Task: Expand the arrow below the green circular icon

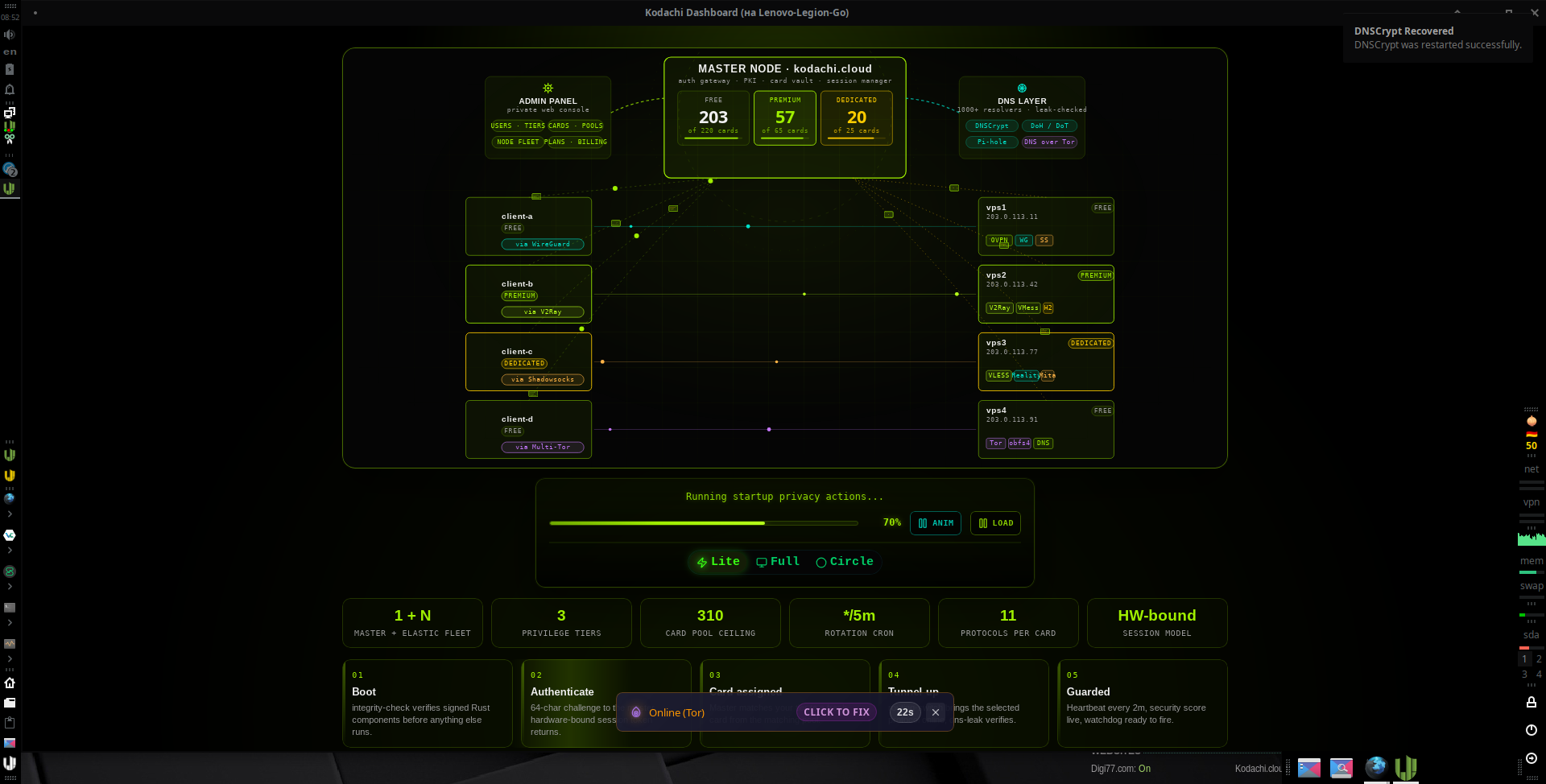Action: coord(10,587)
